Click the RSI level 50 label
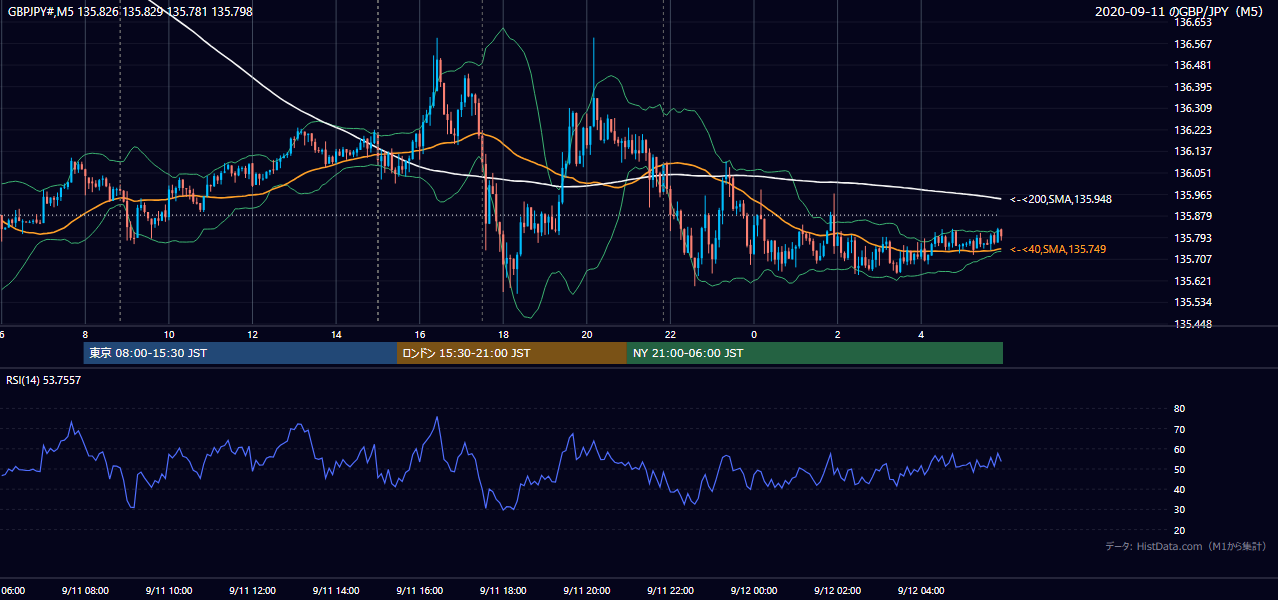This screenshot has height=600, width=1278. (x=1179, y=469)
